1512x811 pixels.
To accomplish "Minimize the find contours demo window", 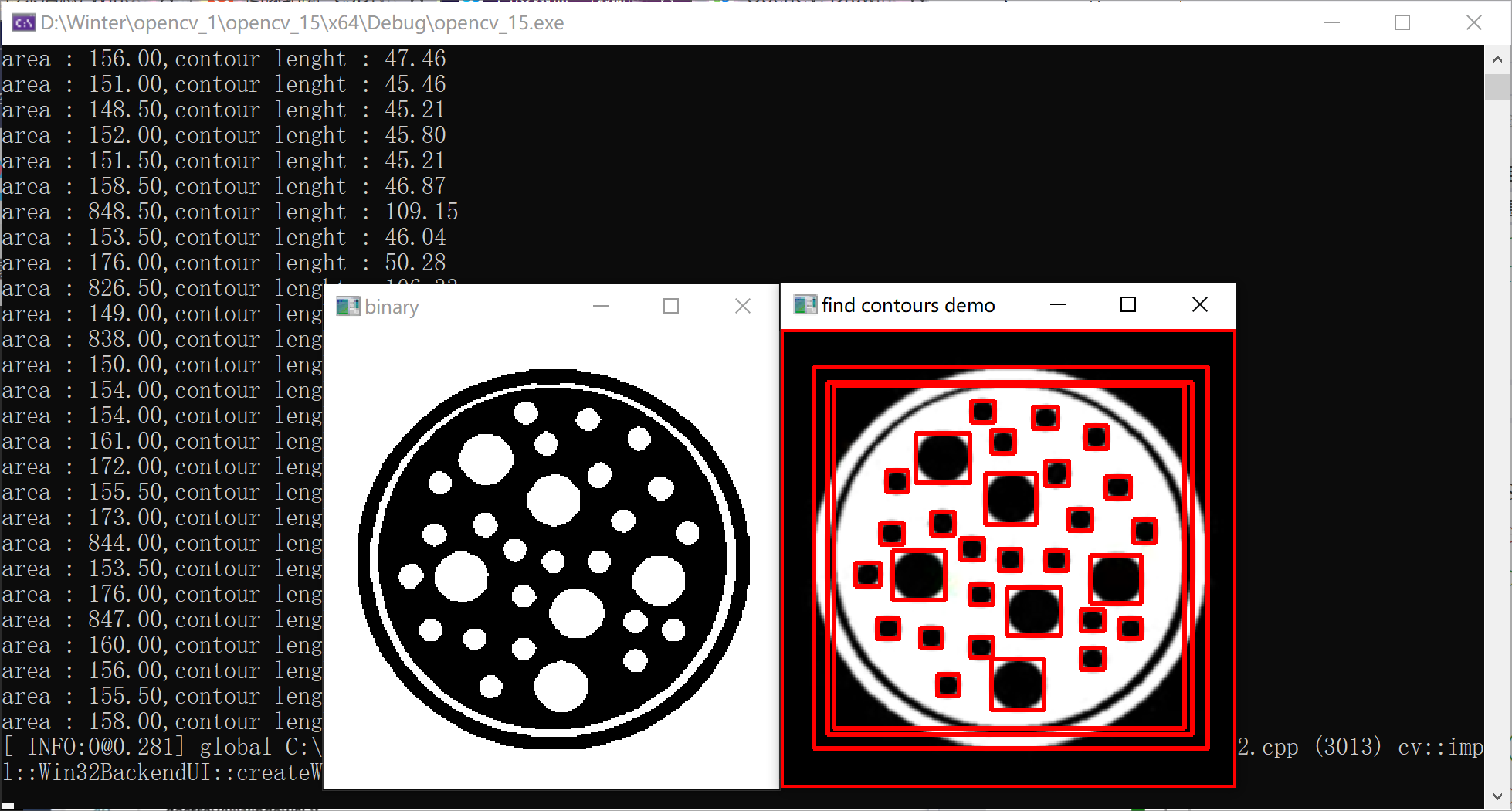I will coord(1058,305).
